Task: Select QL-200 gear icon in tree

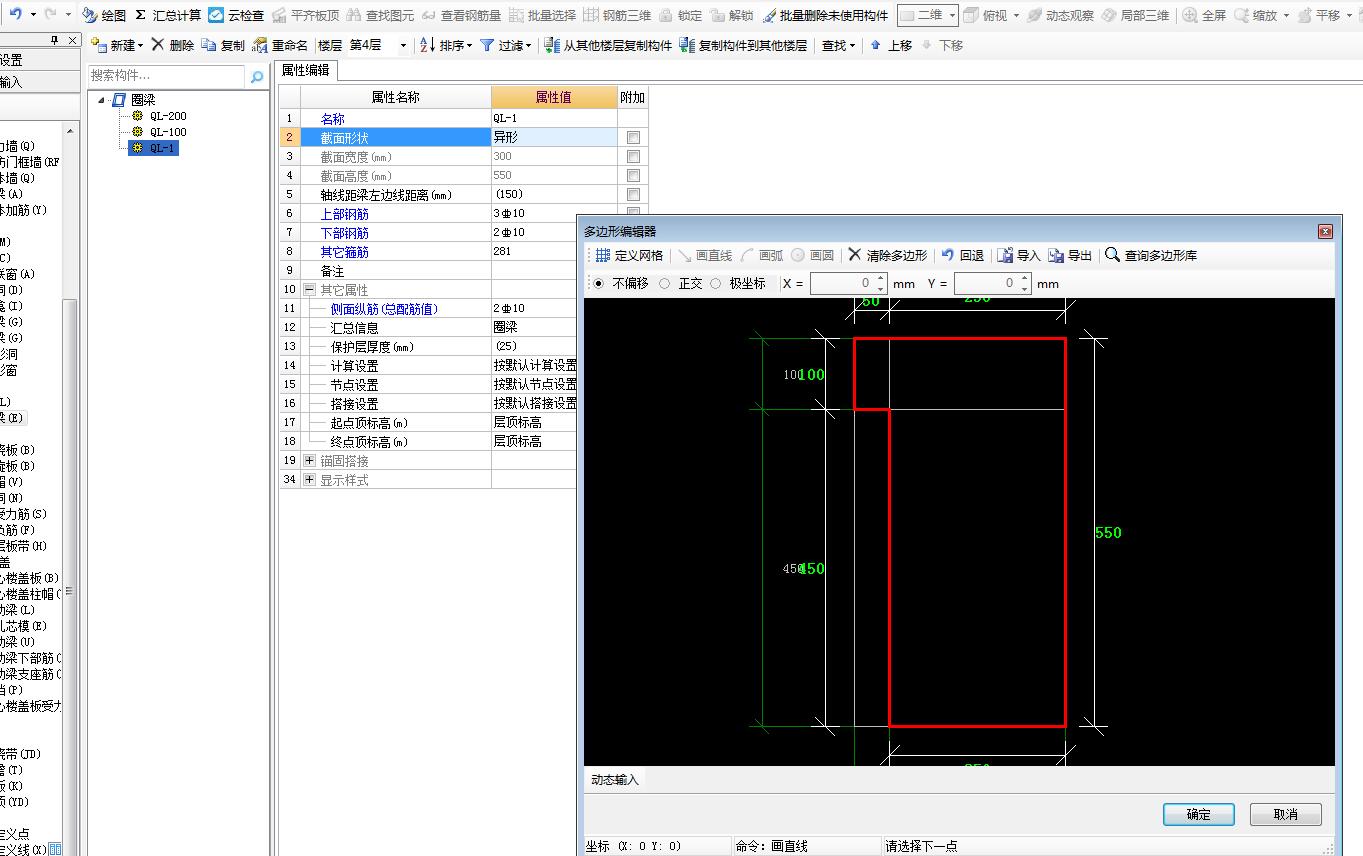Action: 138,116
